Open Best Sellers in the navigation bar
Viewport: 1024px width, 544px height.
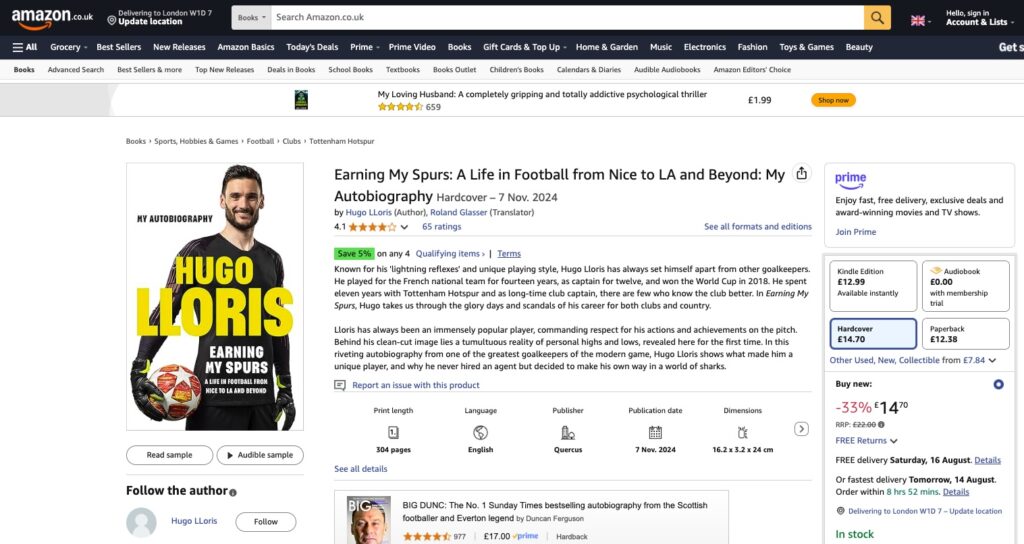(x=119, y=47)
